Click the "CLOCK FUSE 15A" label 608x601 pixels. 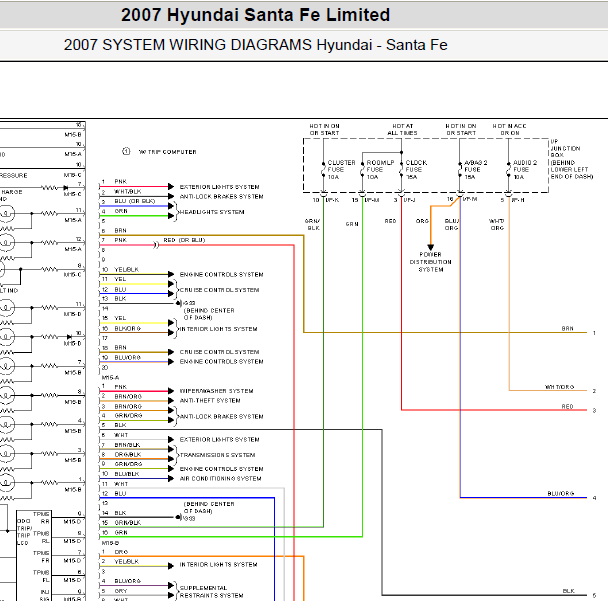416,170
